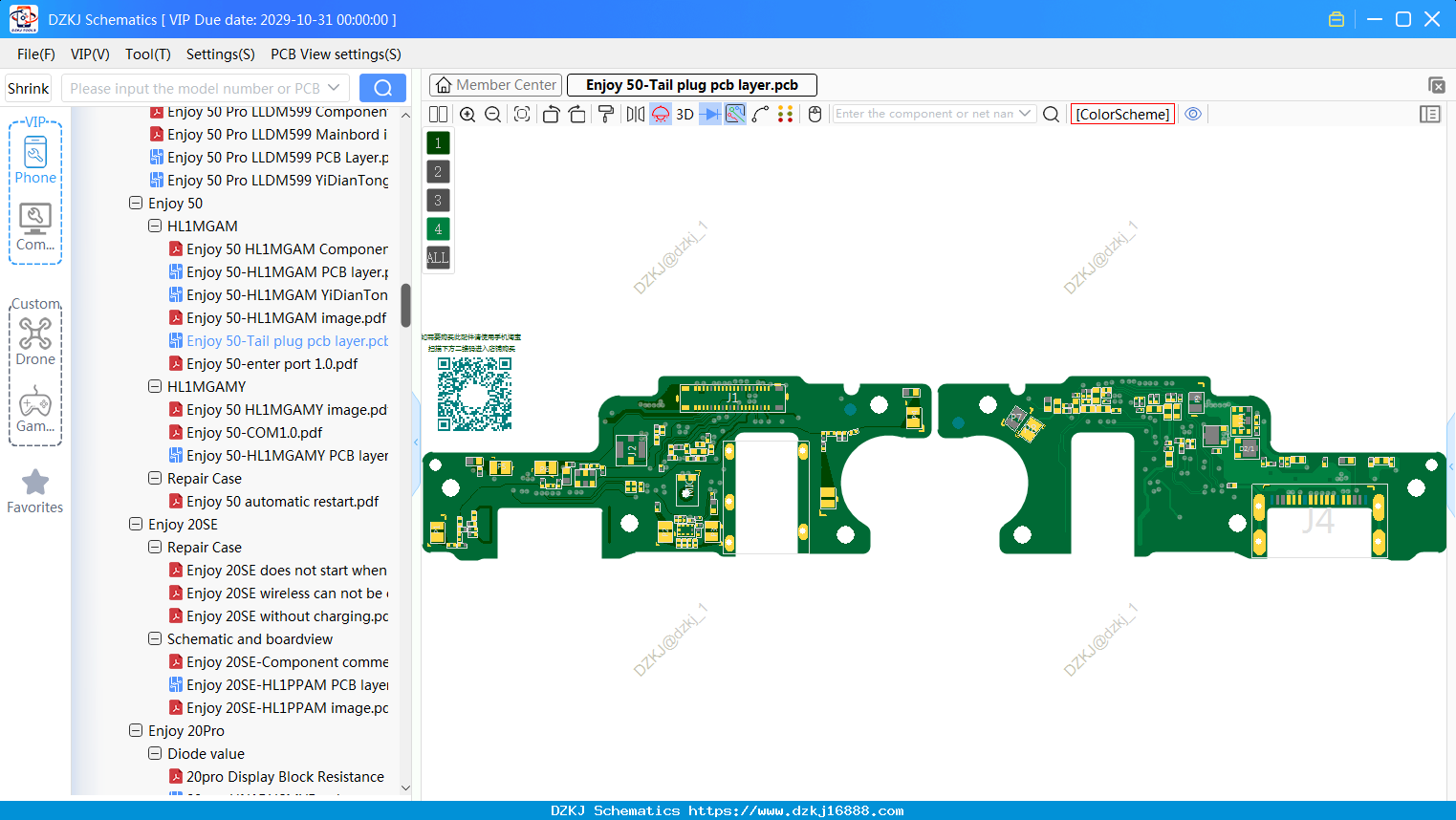Viewport: 1456px width, 820px height.
Task: Click the mouse settings icon
Action: click(x=815, y=115)
